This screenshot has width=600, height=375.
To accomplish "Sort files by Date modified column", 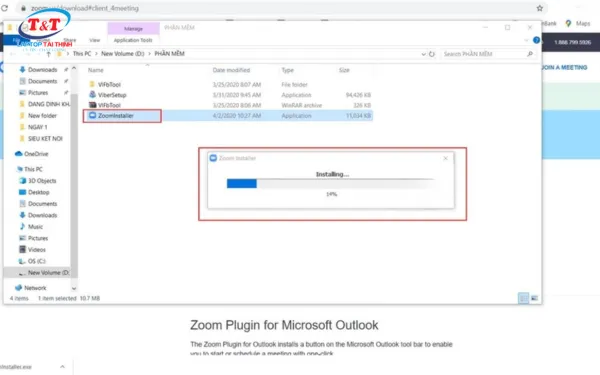I will pyautogui.click(x=231, y=70).
